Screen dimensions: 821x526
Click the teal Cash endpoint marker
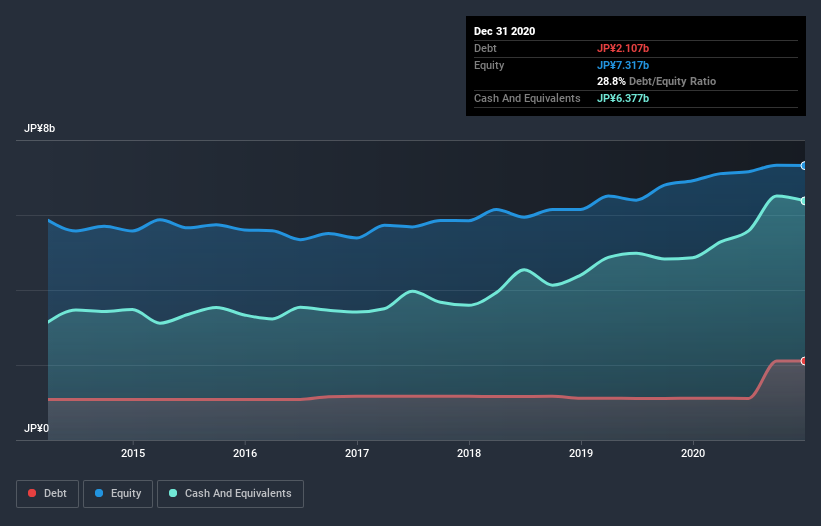click(804, 201)
